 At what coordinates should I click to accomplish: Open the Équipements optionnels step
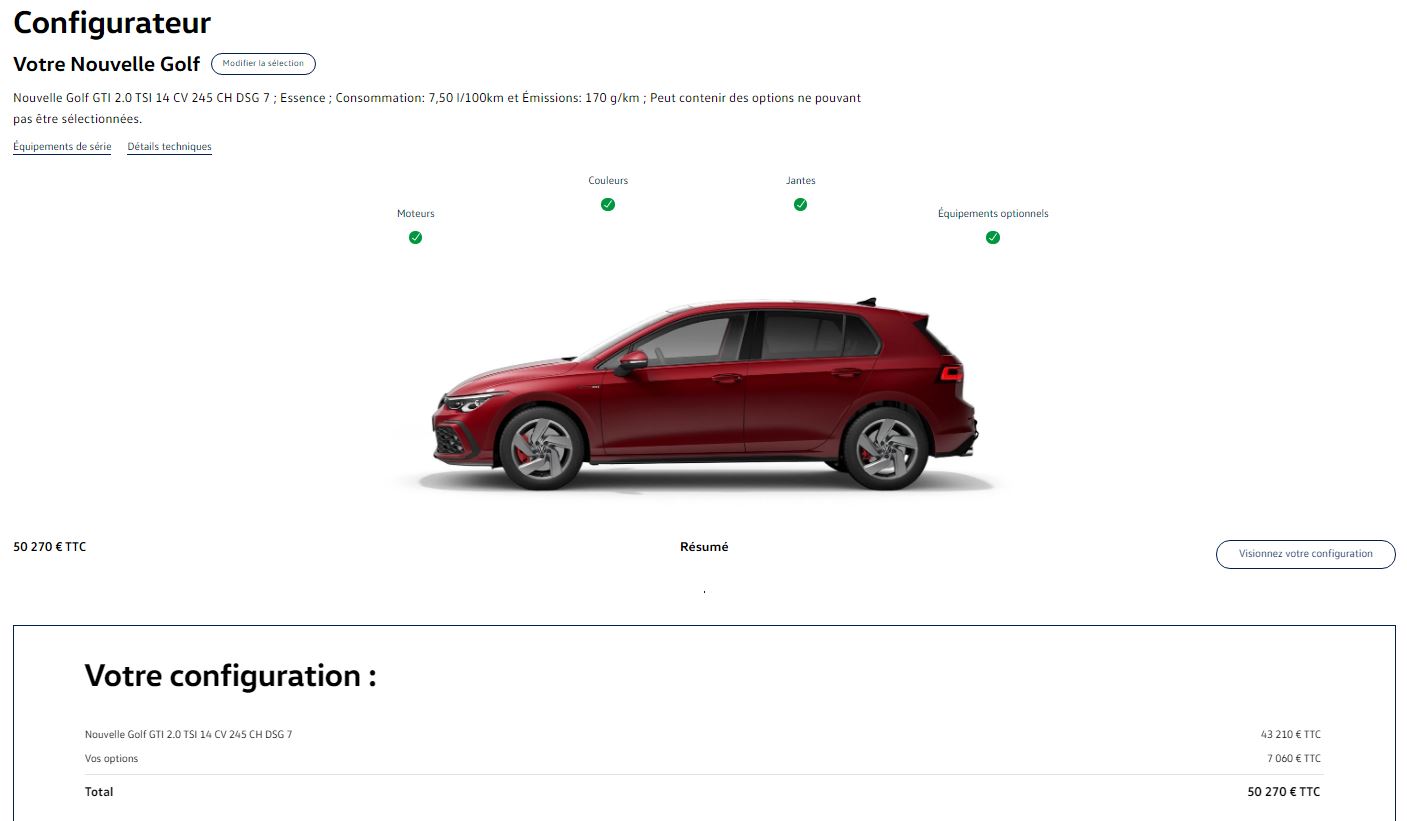tap(993, 214)
